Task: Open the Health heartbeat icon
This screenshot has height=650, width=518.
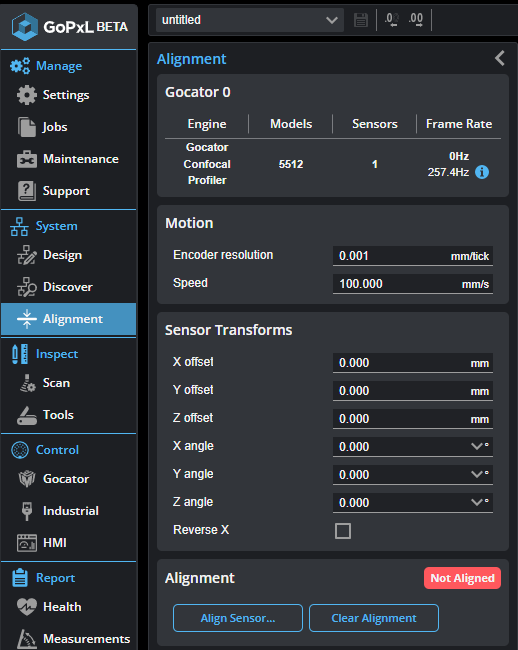Action: click(27, 607)
